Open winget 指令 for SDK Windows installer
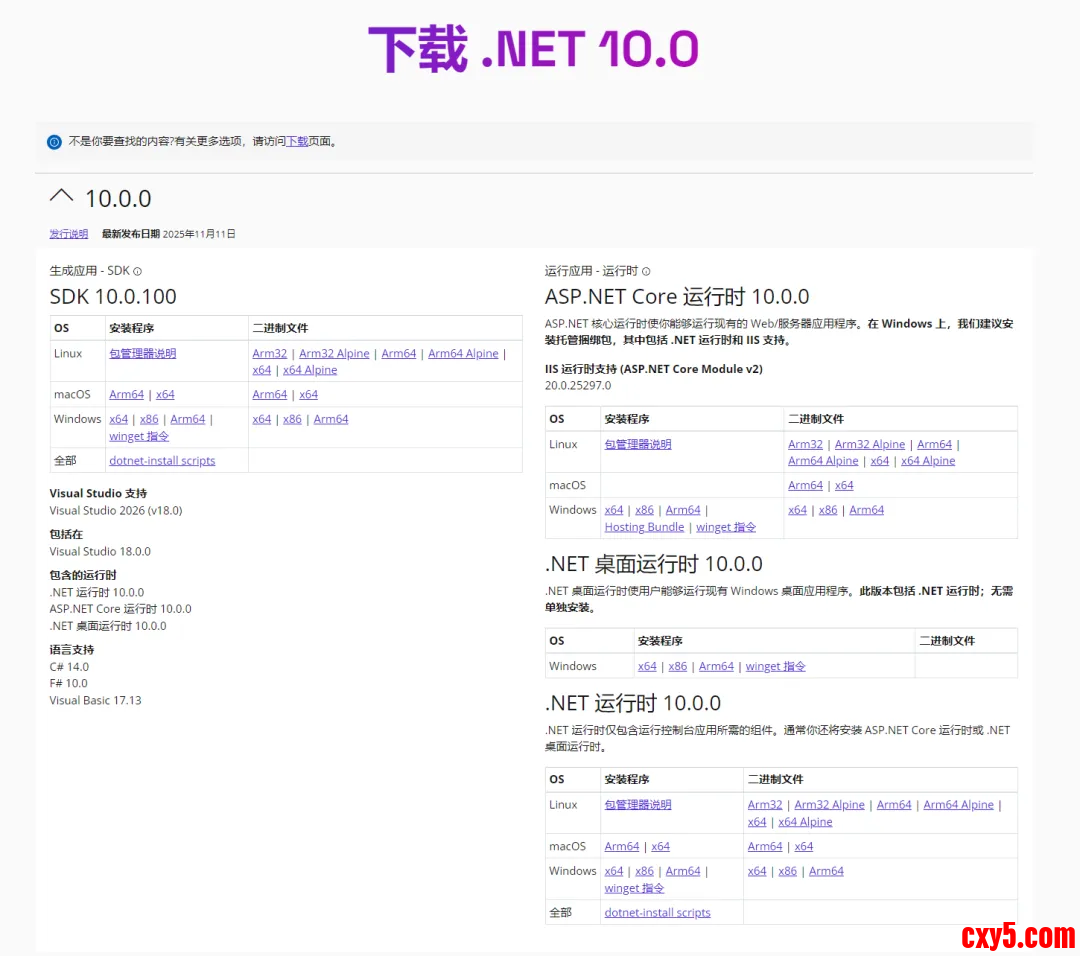Screen dimensions: 1080x956 click(139, 436)
